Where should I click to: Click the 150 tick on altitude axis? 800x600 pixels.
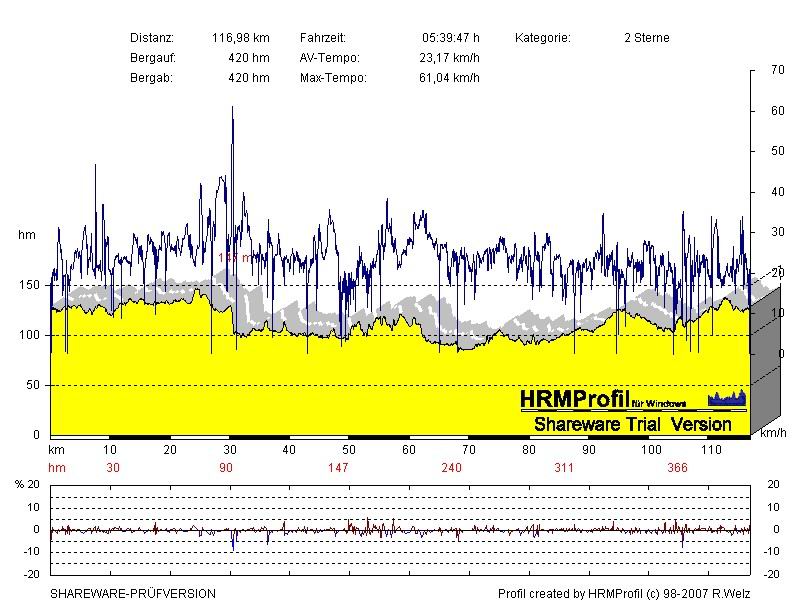(x=29, y=285)
